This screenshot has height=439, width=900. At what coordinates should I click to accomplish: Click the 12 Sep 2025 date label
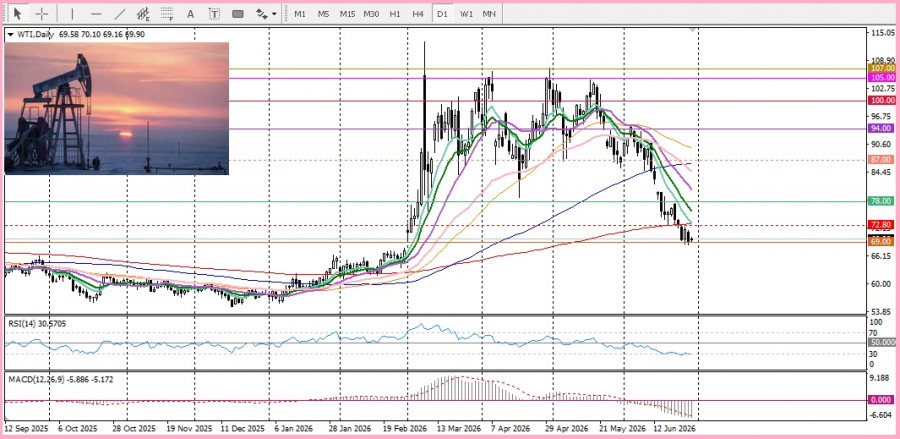point(26,429)
